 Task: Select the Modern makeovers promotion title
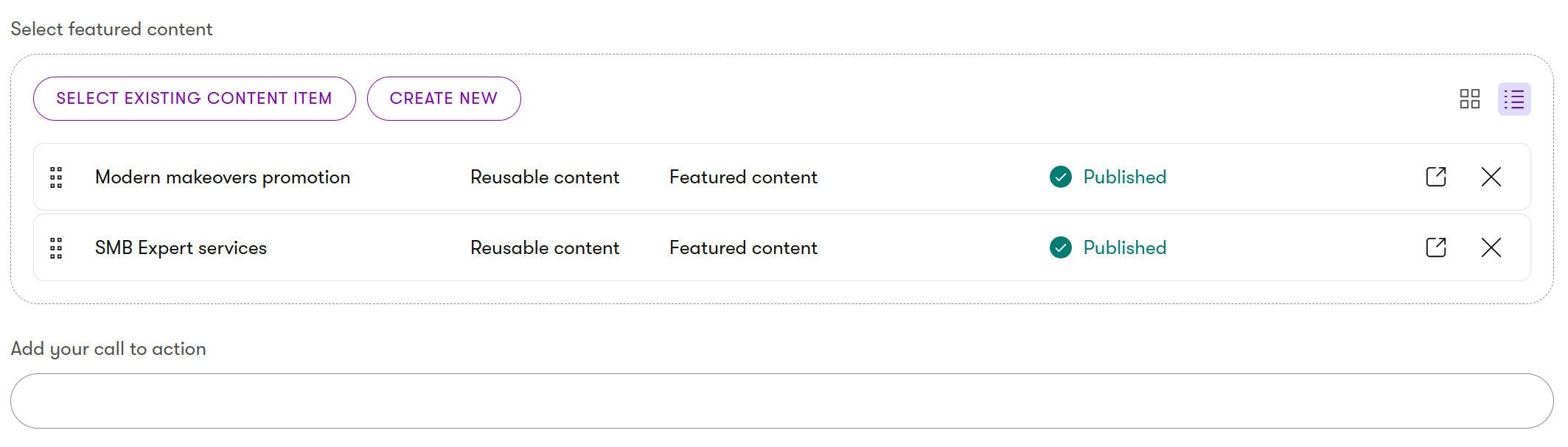pos(223,177)
